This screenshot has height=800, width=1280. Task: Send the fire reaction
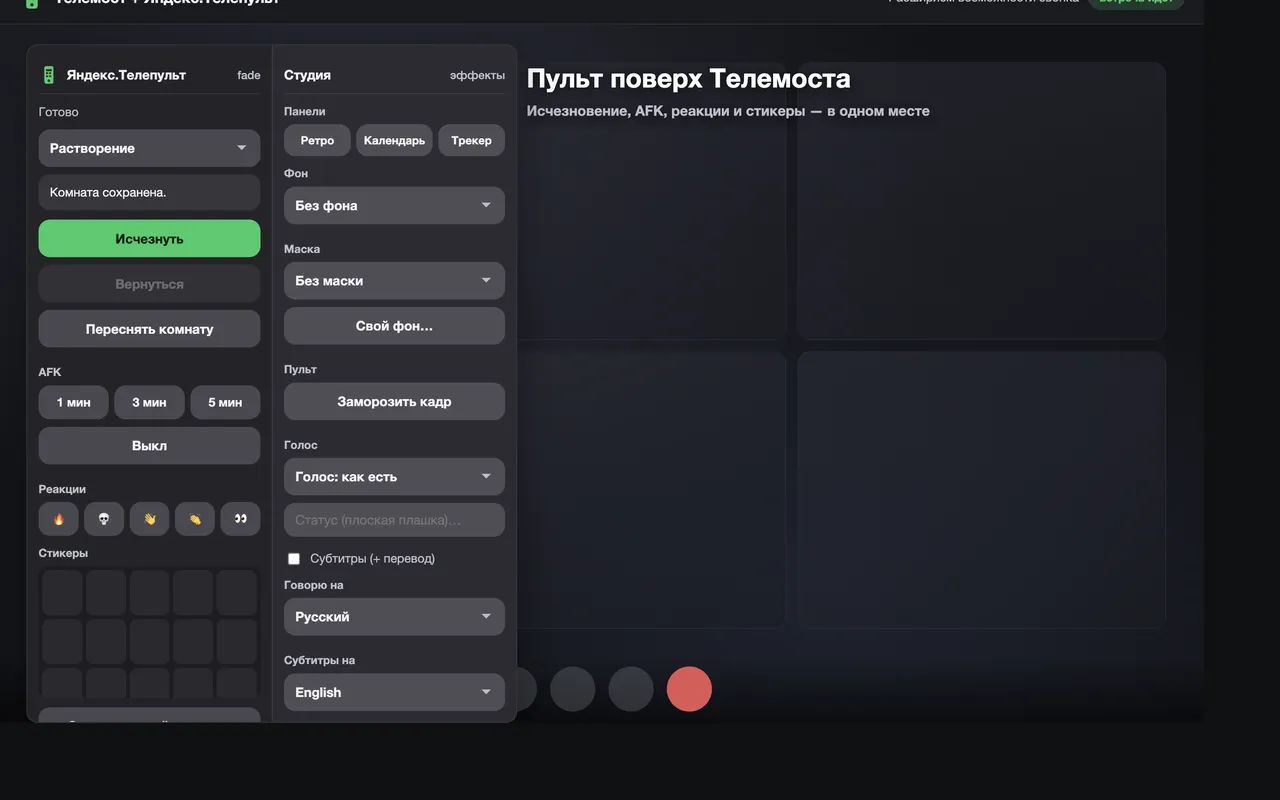click(58, 519)
